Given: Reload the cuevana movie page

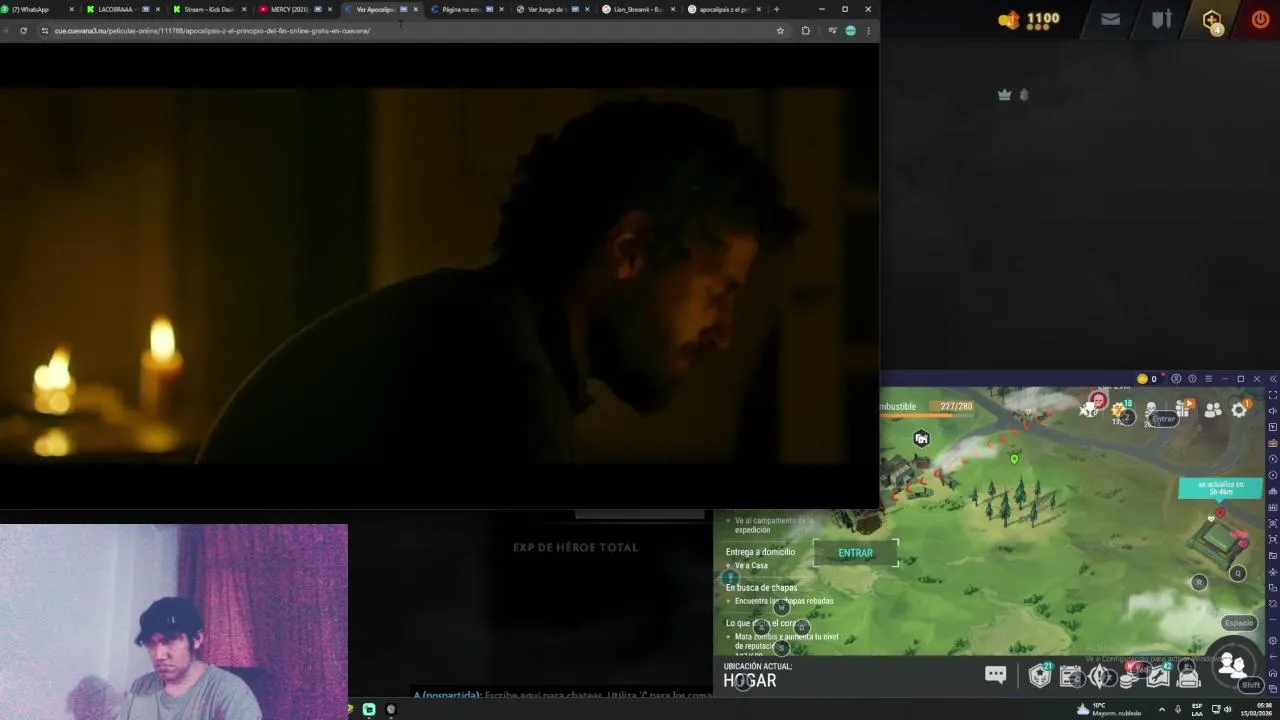Looking at the screenshot, I should tap(23, 31).
